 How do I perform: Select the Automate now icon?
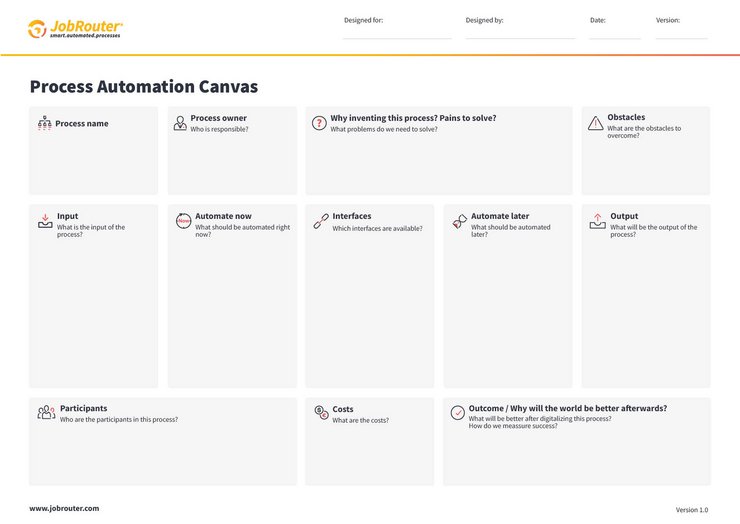click(183, 222)
